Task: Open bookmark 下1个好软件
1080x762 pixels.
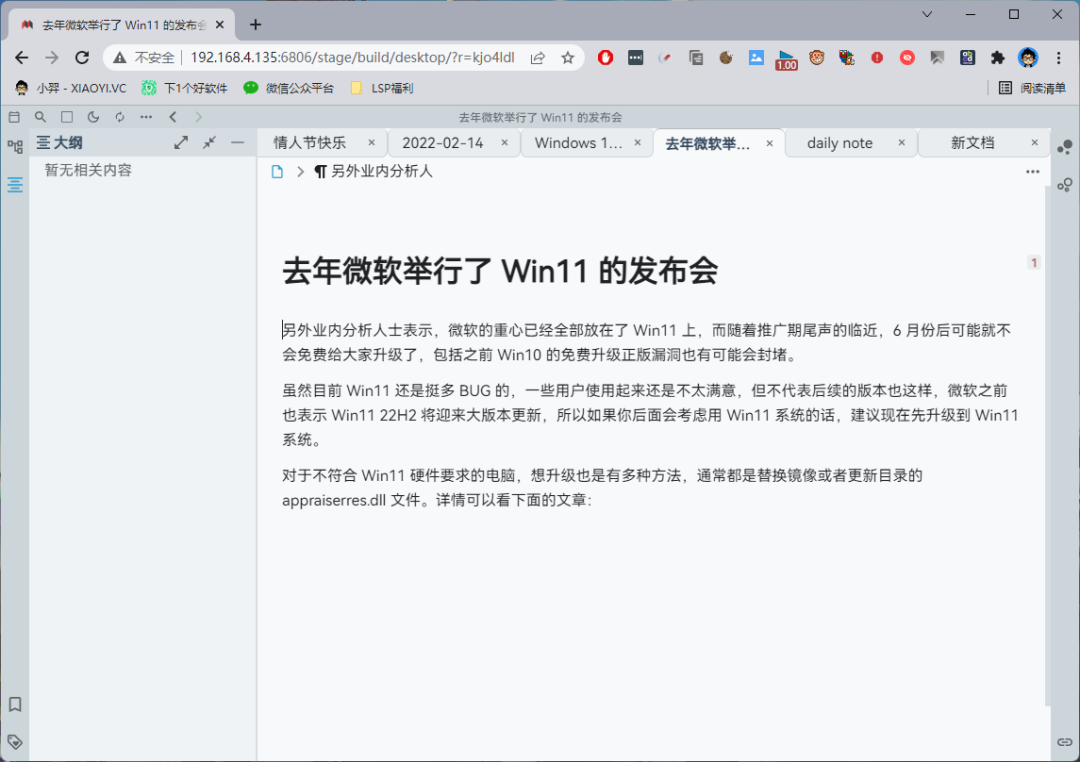Action: 185,88
